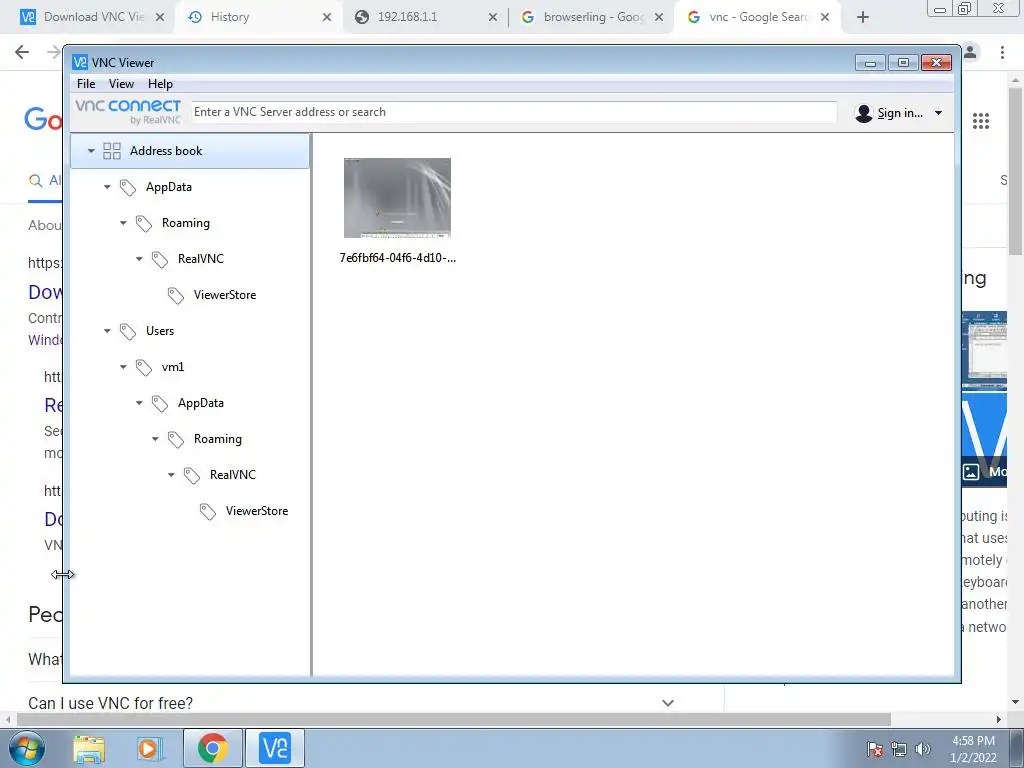Click the Address book grid icon
This screenshot has height=768, width=1024.
112,151
